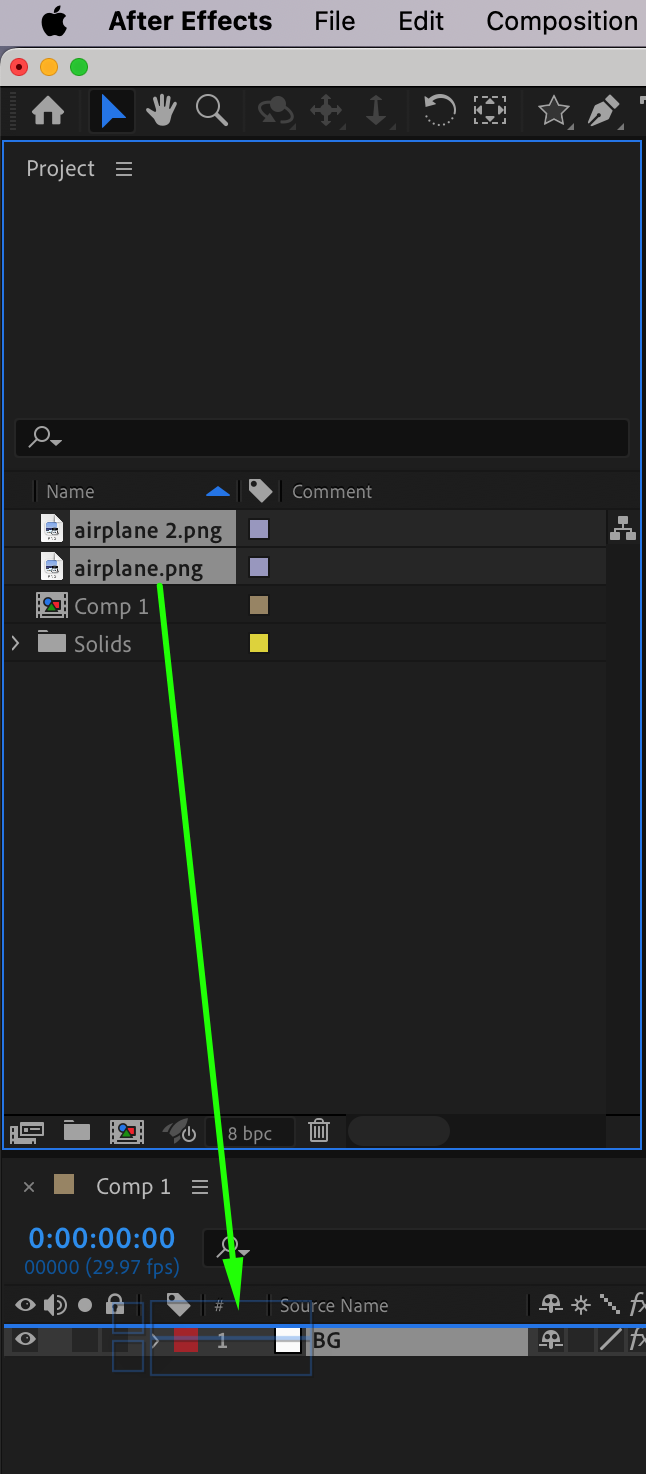Click the yellow label swatch of Solids
646x1474 pixels.
tap(259, 643)
